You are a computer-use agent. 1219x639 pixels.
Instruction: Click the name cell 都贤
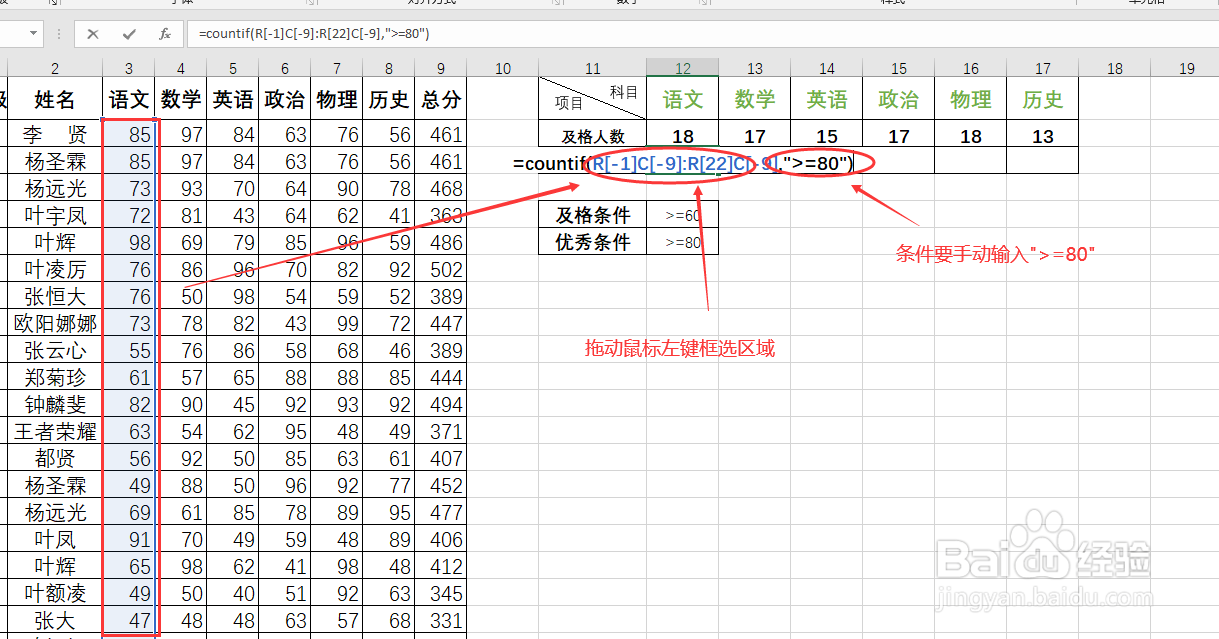55,458
